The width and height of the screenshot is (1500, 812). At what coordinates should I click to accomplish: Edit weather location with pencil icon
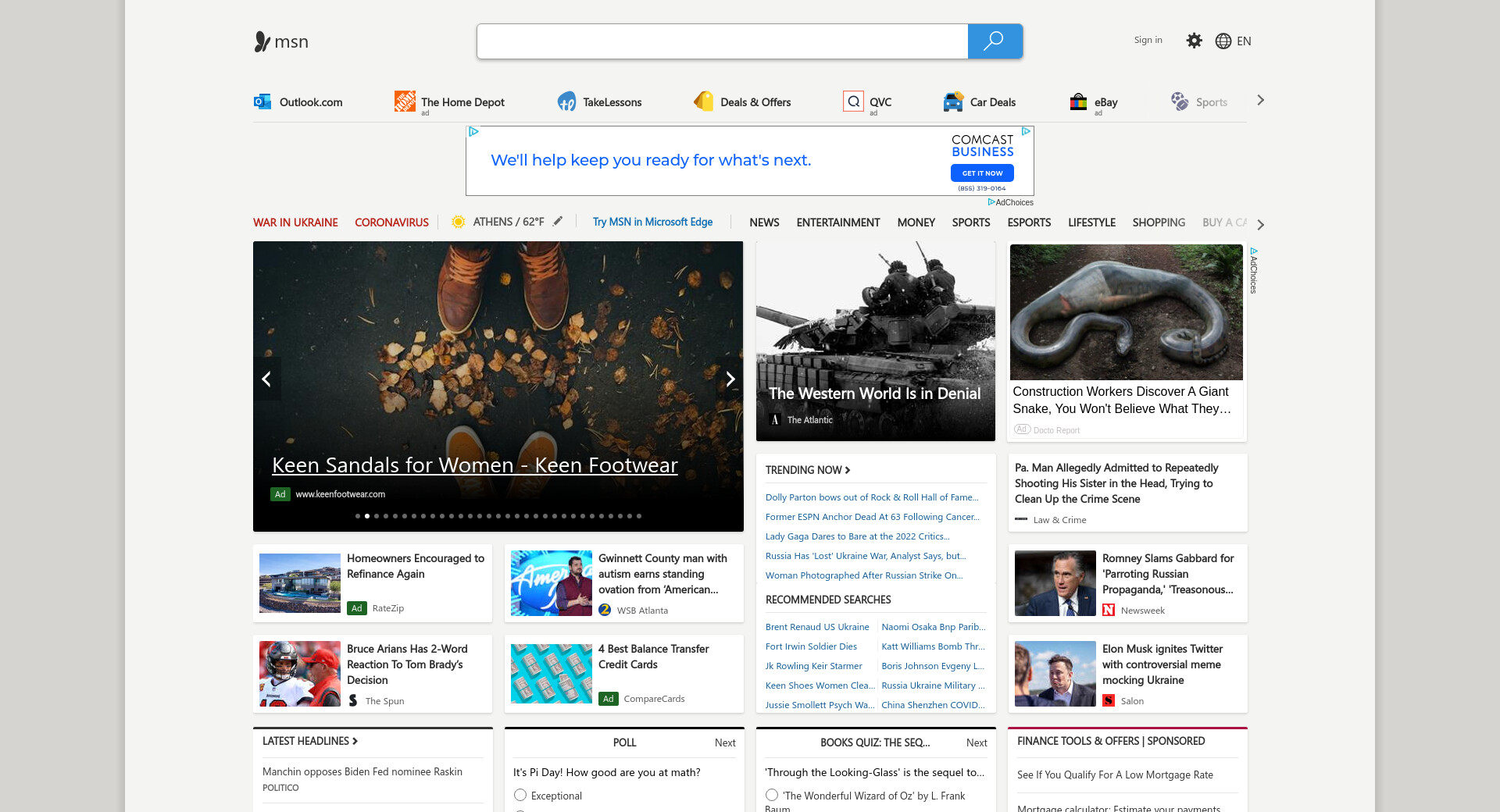558,222
